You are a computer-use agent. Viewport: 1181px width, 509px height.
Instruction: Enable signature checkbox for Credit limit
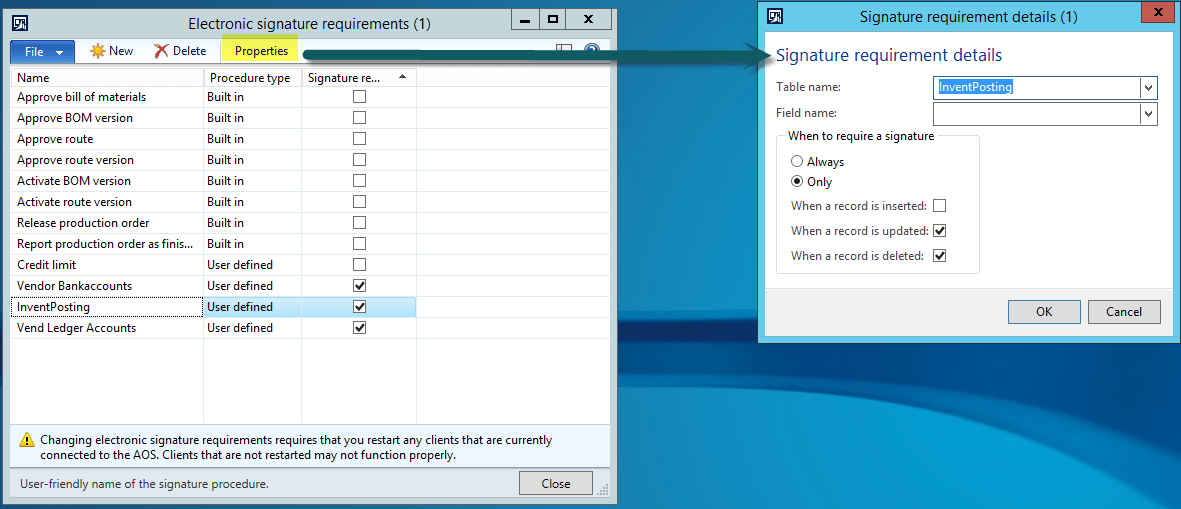point(359,265)
